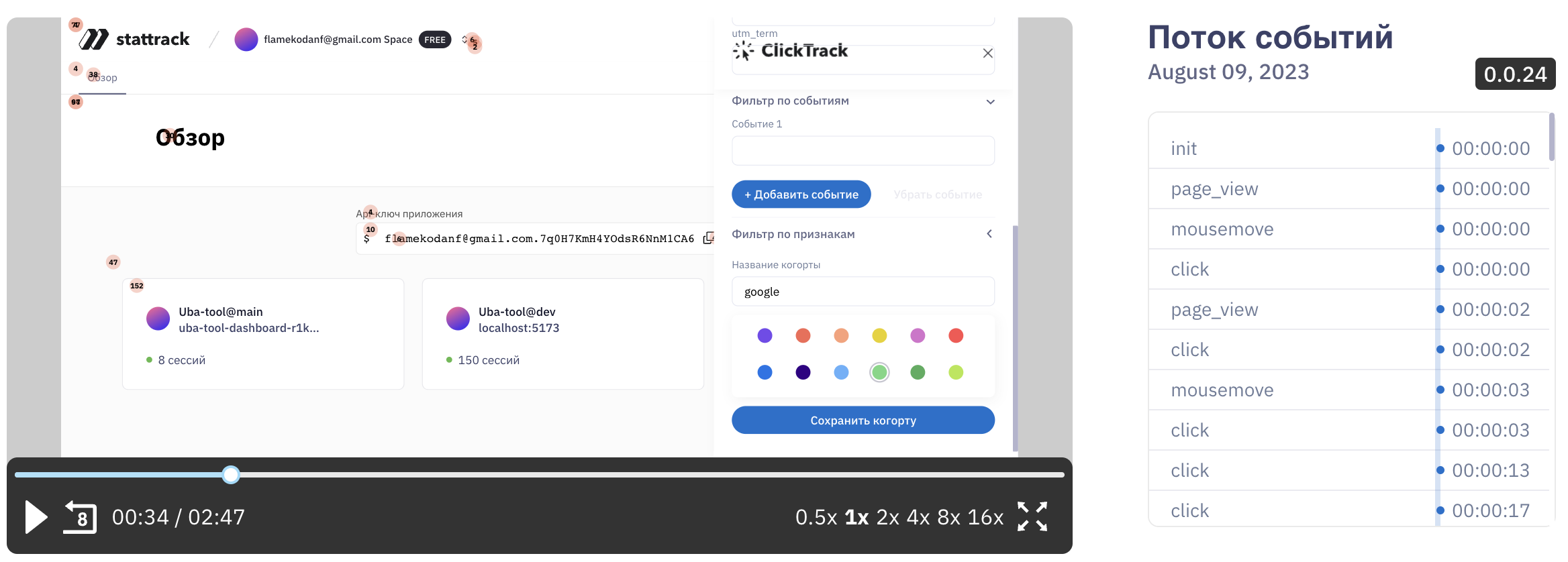This screenshot has height=562, width=1568.
Task: Enter fullscreen mode in the player
Action: click(x=1032, y=516)
